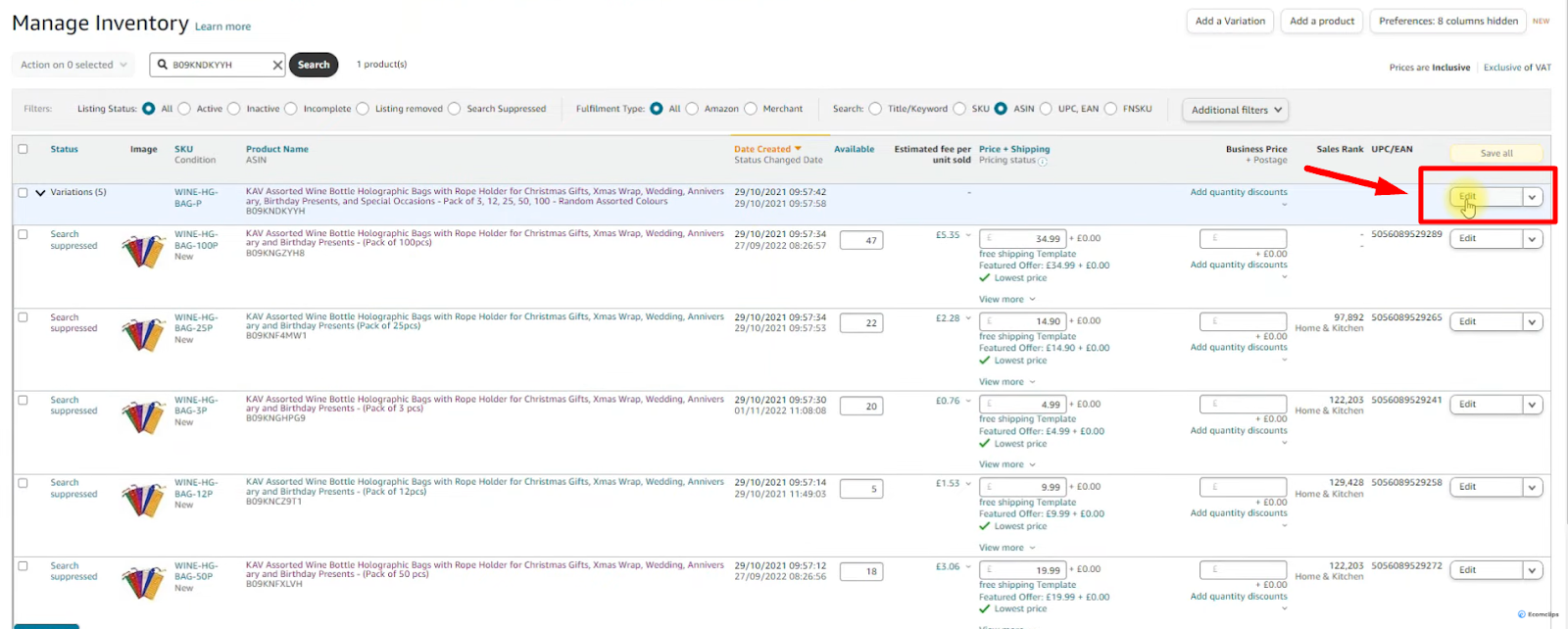Click Add quantity discounts on the parent row
The height and width of the screenshot is (629, 1568).
1239,192
